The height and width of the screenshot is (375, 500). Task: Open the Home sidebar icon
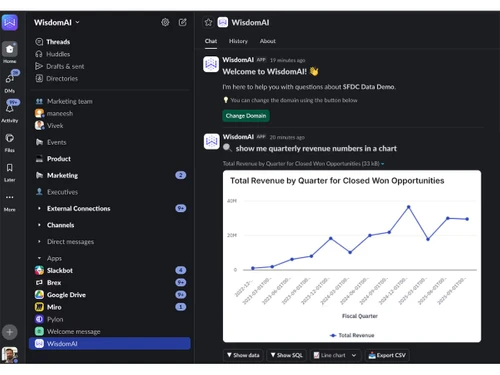(10, 49)
